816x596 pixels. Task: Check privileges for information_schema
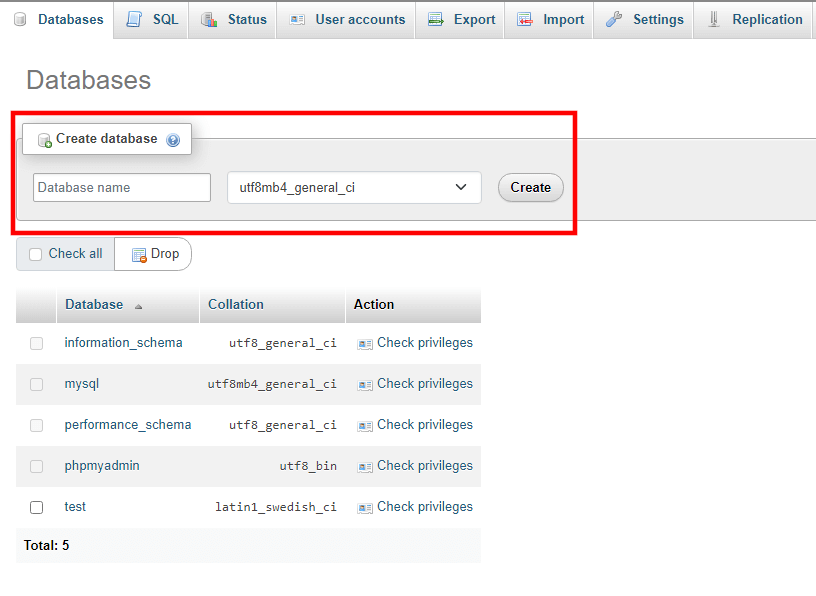click(425, 343)
